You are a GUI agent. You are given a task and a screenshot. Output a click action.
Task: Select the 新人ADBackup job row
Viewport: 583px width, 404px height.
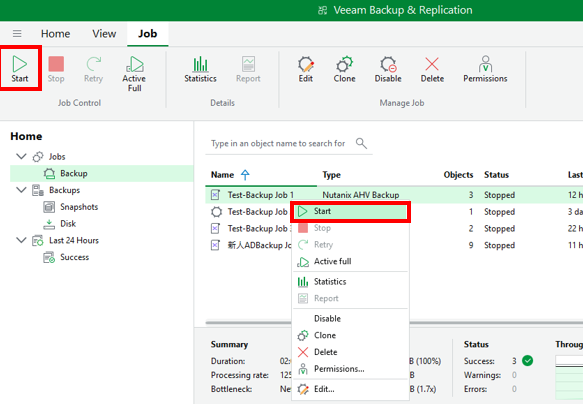[x=495, y=245]
